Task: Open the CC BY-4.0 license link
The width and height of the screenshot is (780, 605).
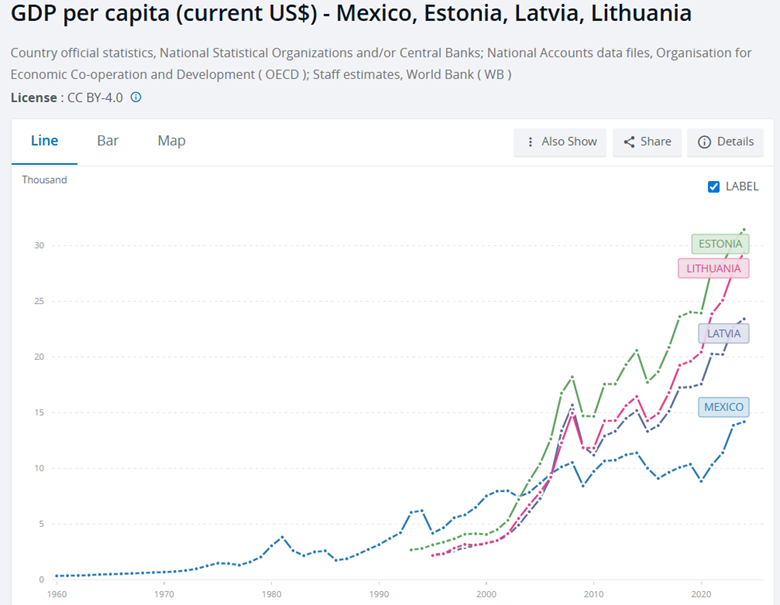Action: pos(92,97)
